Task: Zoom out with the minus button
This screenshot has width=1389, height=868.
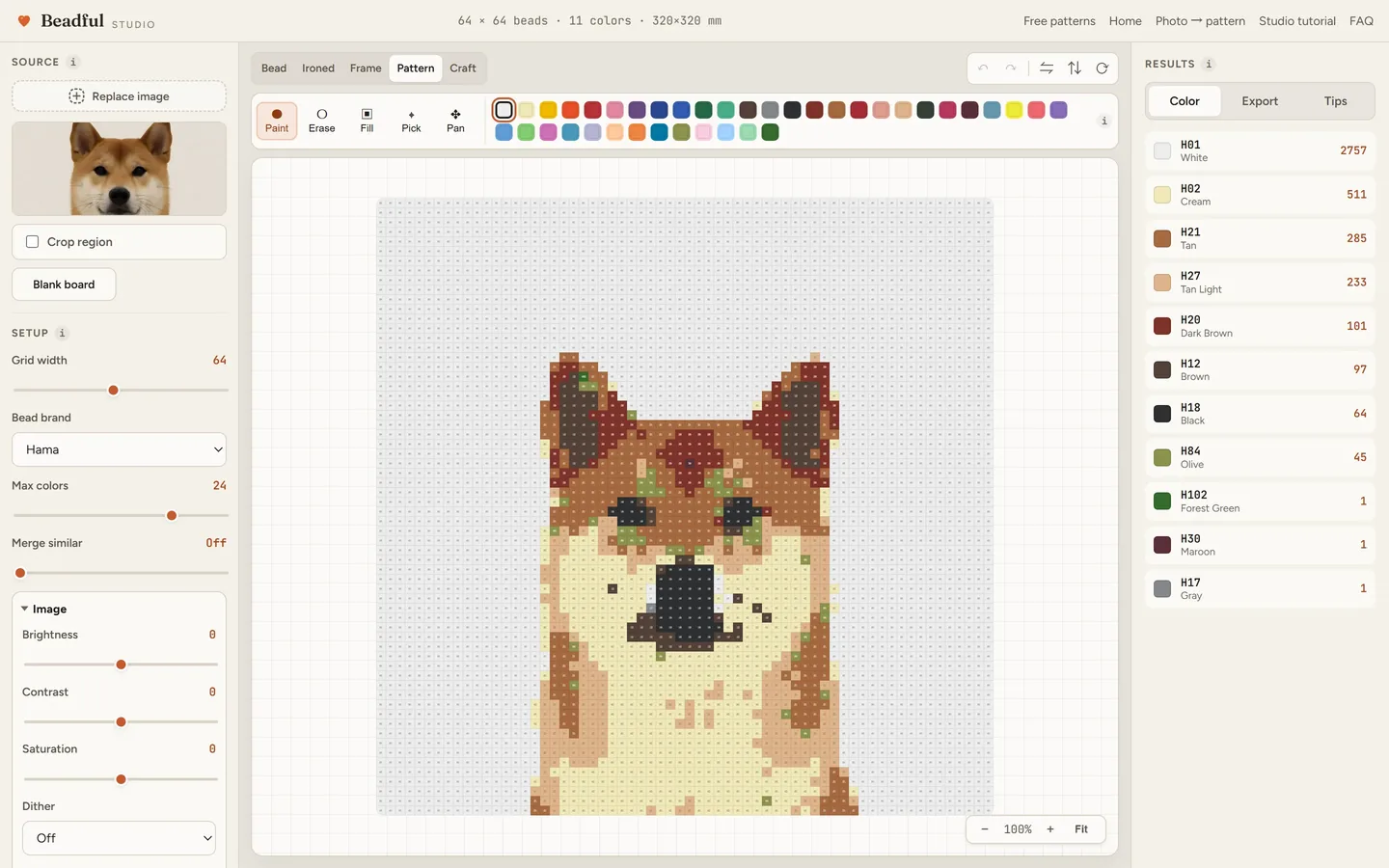Action: point(984,829)
